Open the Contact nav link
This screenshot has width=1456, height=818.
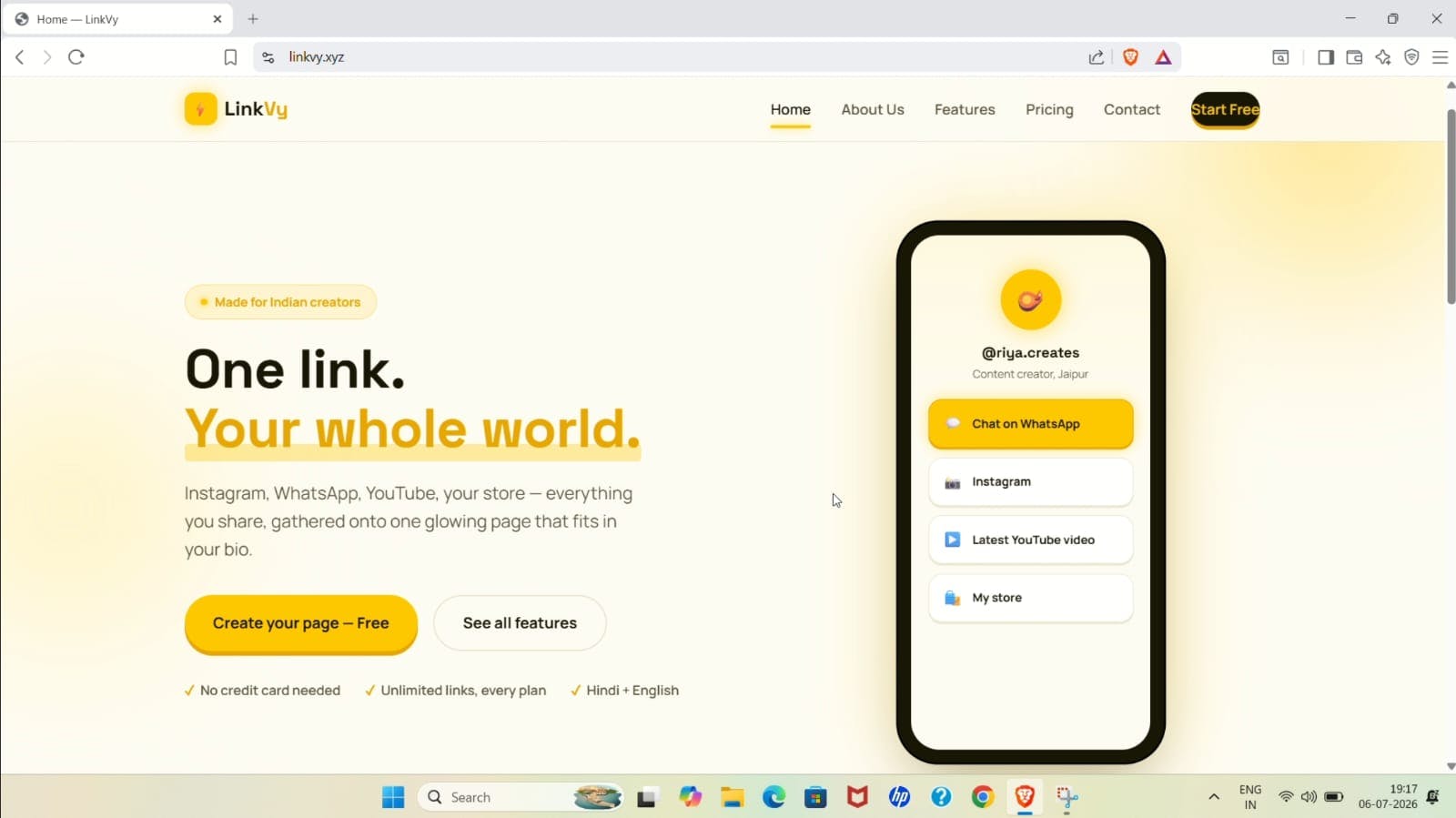coord(1132,109)
